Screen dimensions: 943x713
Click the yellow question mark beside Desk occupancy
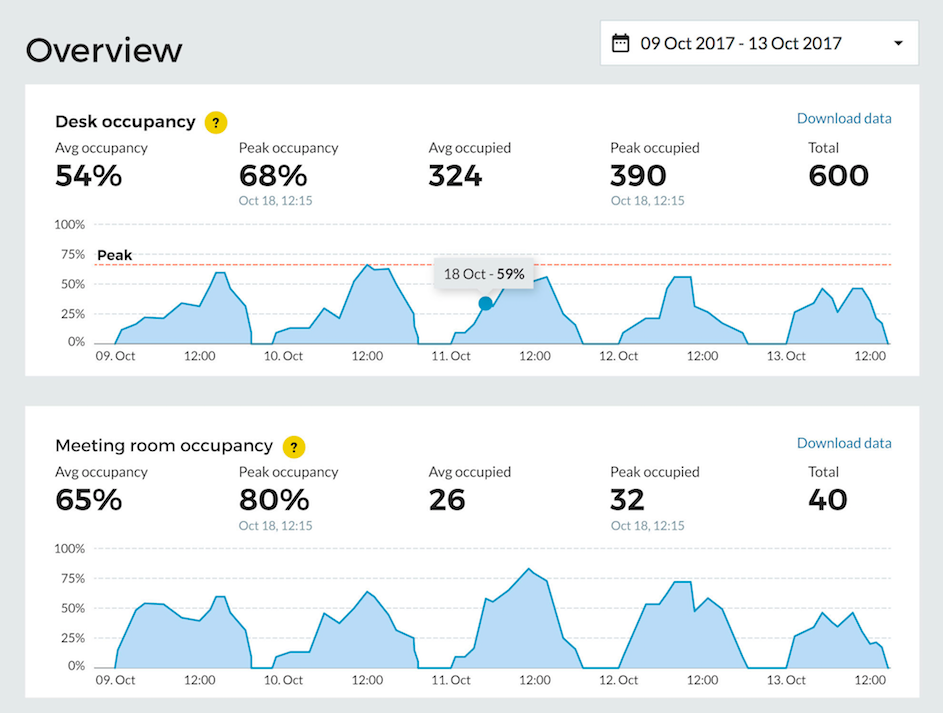(215, 122)
